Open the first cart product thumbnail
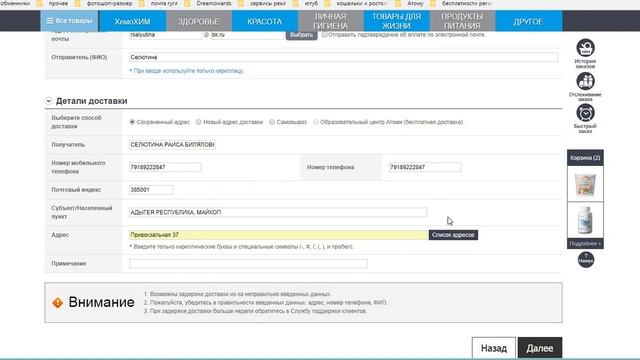This screenshot has width=640, height=360. pos(585,184)
